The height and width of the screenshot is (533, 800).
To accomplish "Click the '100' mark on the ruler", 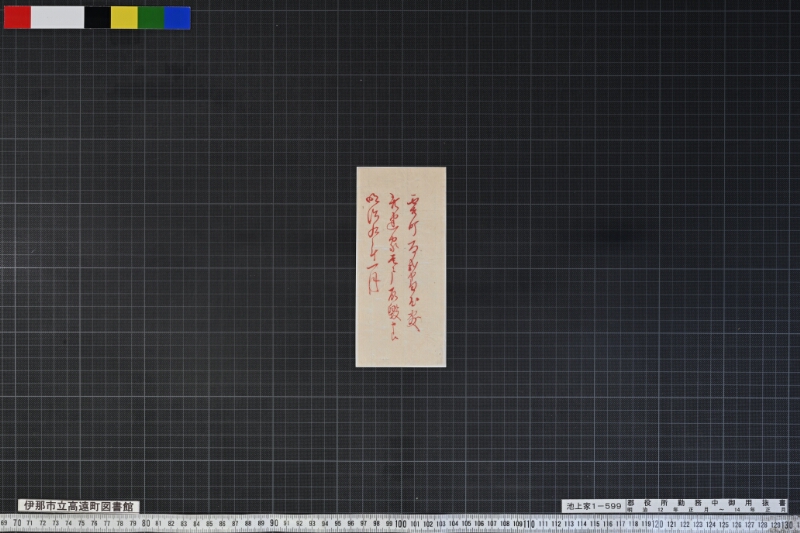I will pos(401,524).
